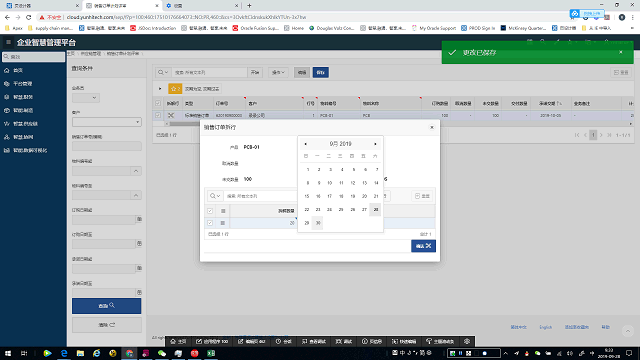Open 快速编辑 in developer toolbar
The height and width of the screenshot is (360, 640).
pyautogui.click(x=404, y=341)
